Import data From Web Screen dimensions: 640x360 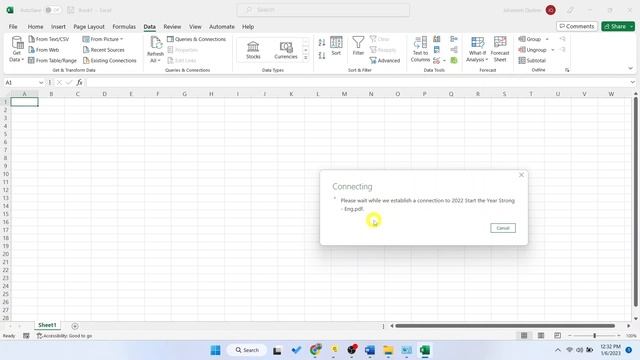44,50
